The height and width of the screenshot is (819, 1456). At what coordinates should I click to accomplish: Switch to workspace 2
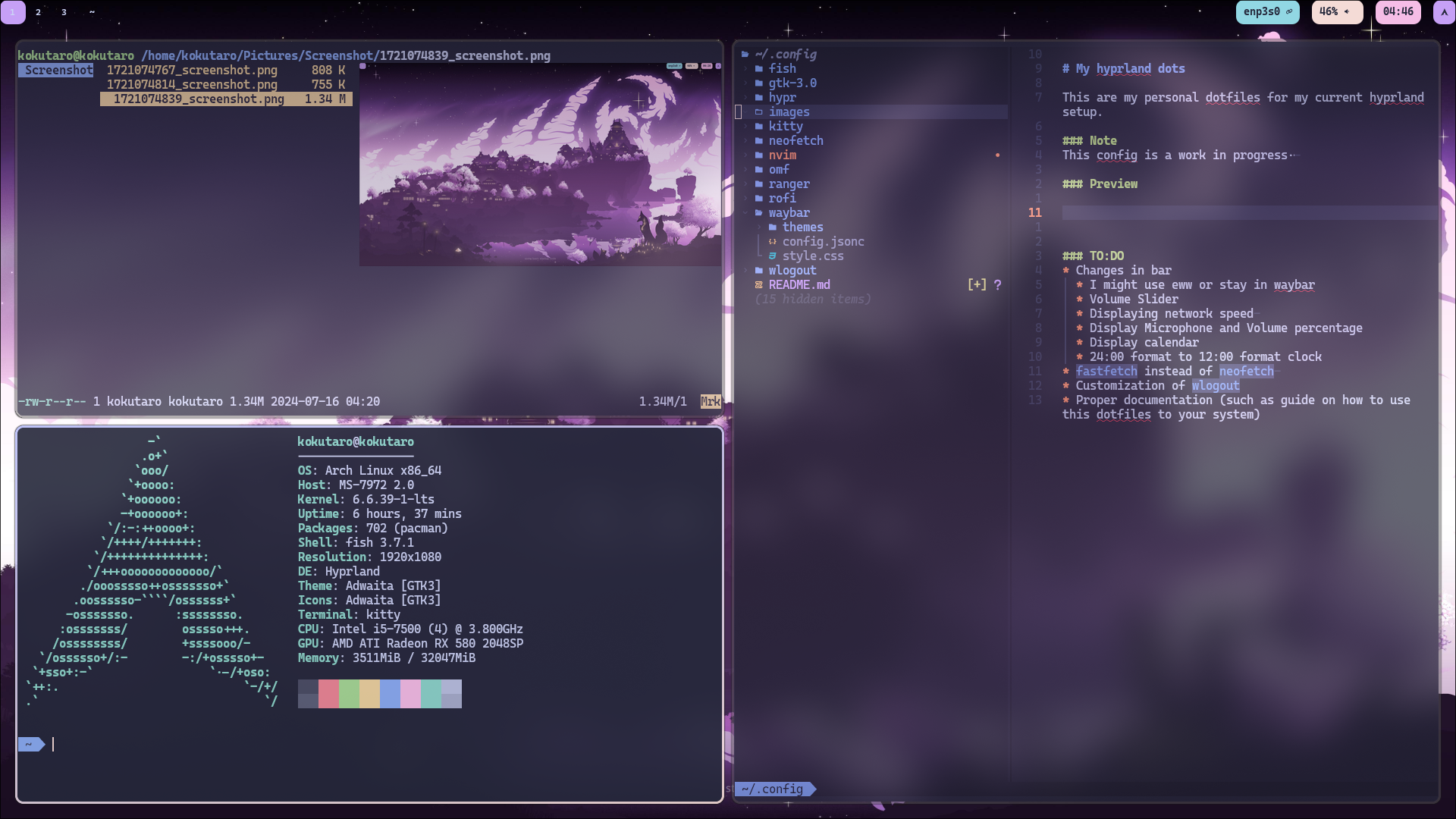point(38,12)
